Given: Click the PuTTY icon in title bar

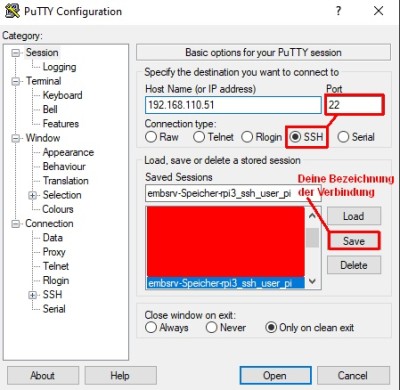Looking at the screenshot, I should 12,11.
